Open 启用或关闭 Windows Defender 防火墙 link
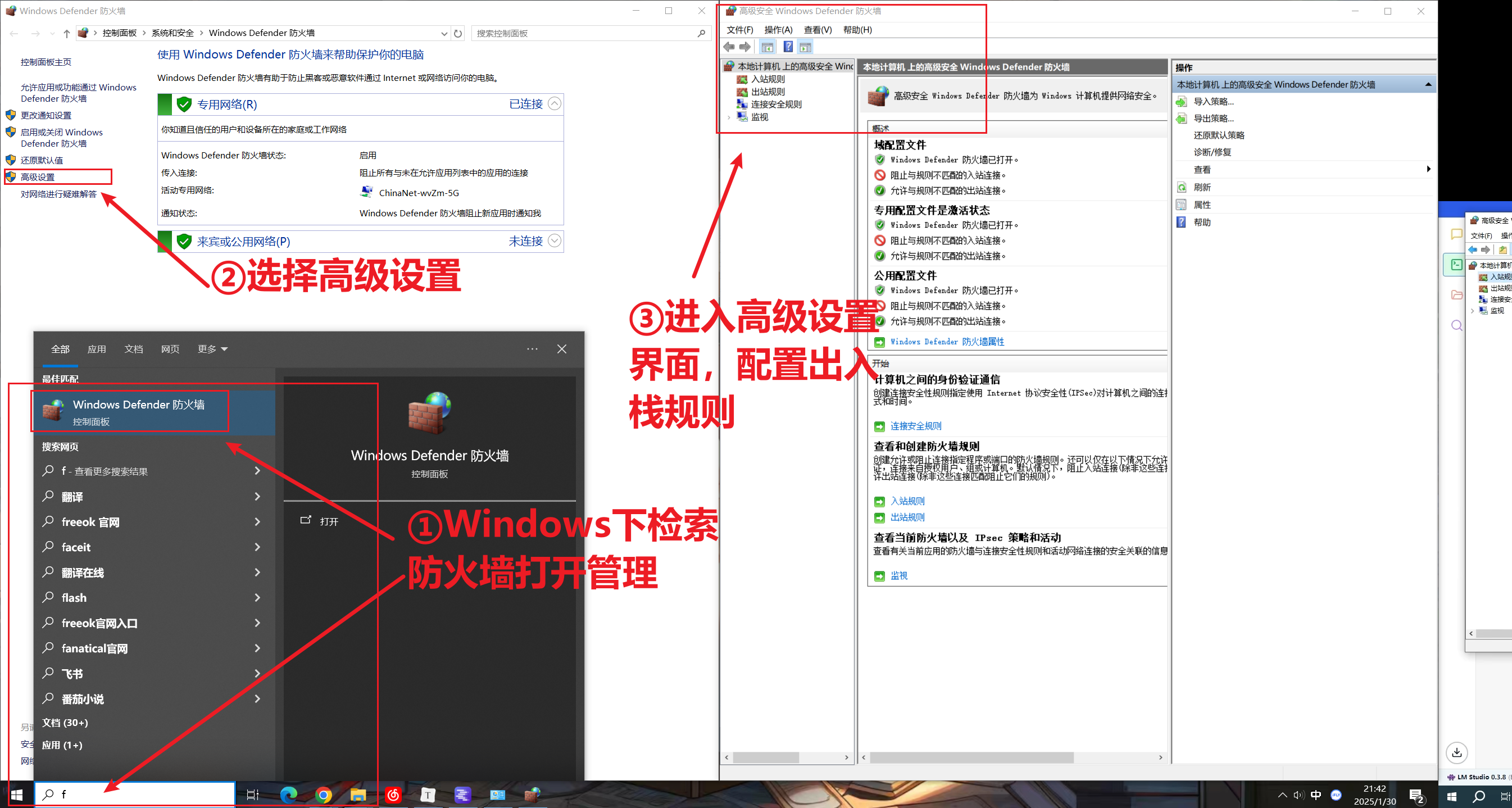This screenshot has width=1512, height=808. 62,138
